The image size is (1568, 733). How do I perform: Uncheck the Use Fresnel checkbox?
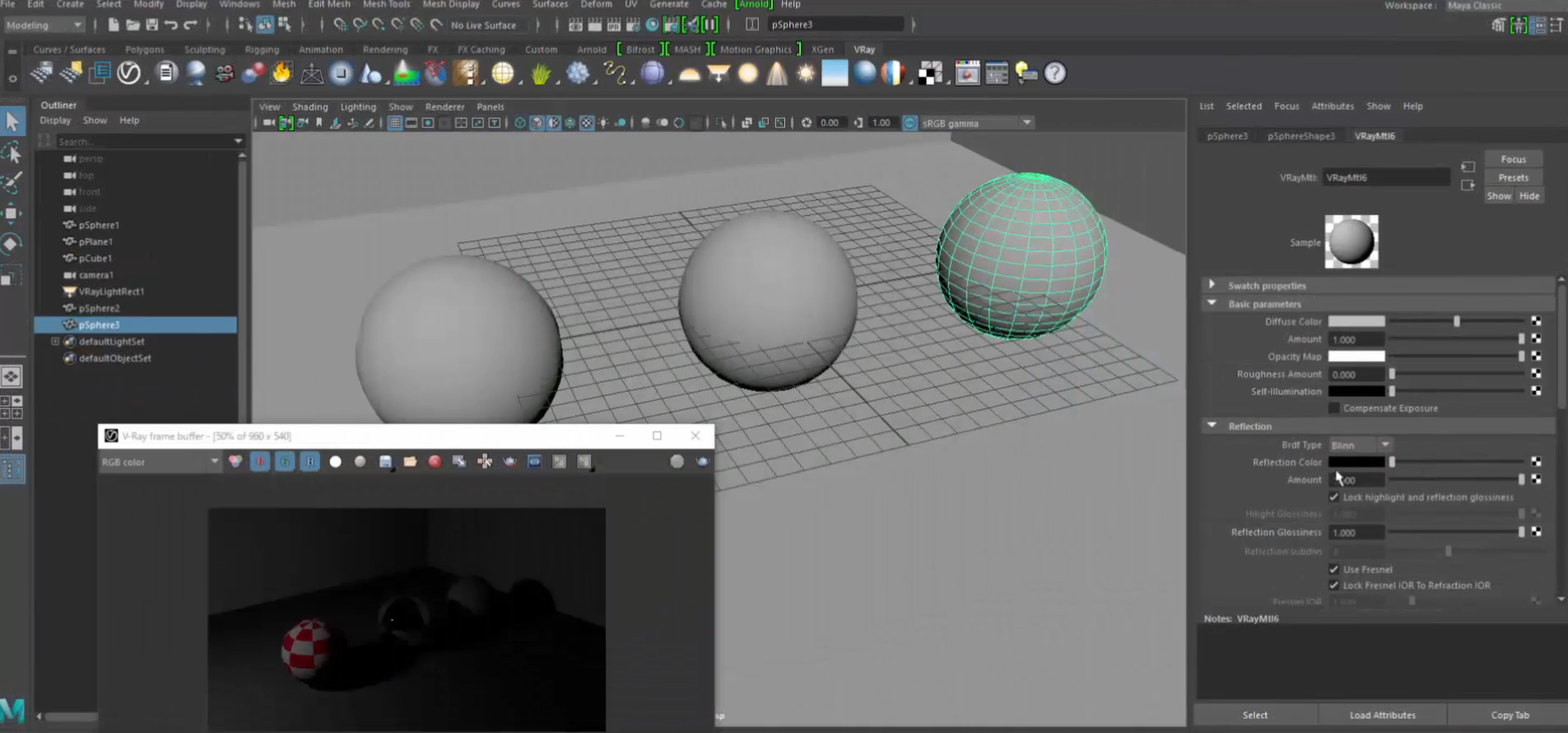click(1333, 569)
